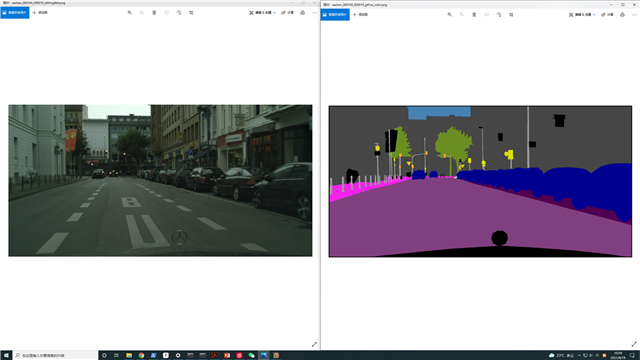Expand Edit & Create dropdown in right window
Viewport: 640px width, 360px height.
(x=582, y=15)
